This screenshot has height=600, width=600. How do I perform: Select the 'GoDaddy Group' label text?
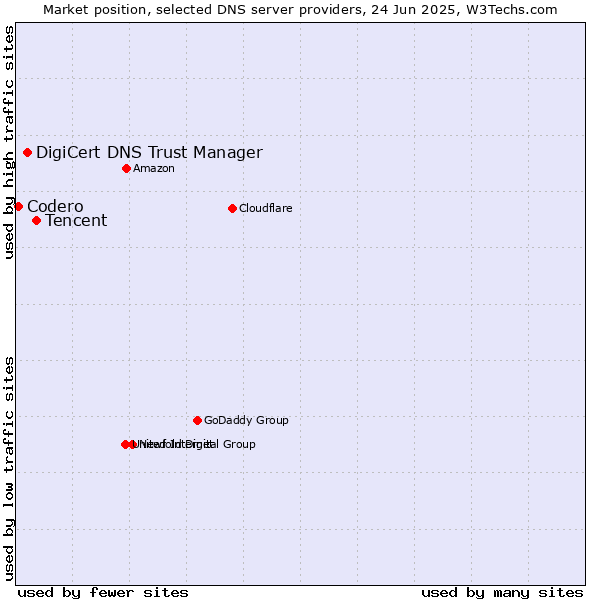246,421
